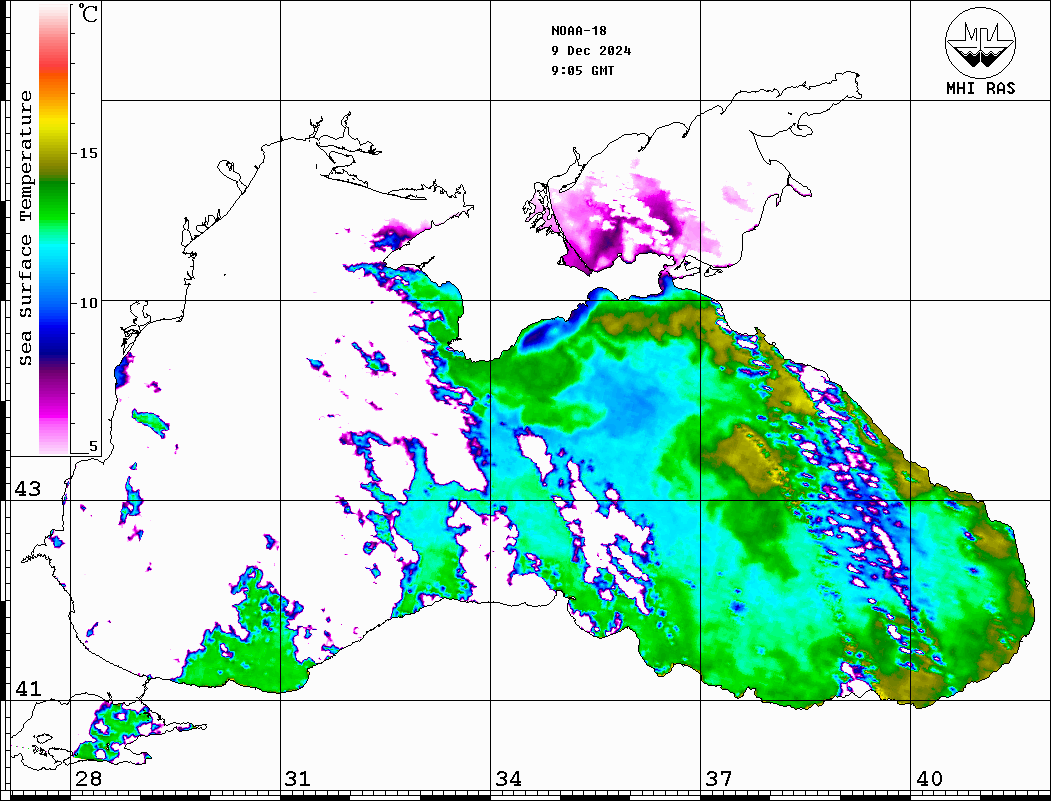Click the '9:05 GMT' time text
The width and height of the screenshot is (1051, 801).
pos(582,70)
